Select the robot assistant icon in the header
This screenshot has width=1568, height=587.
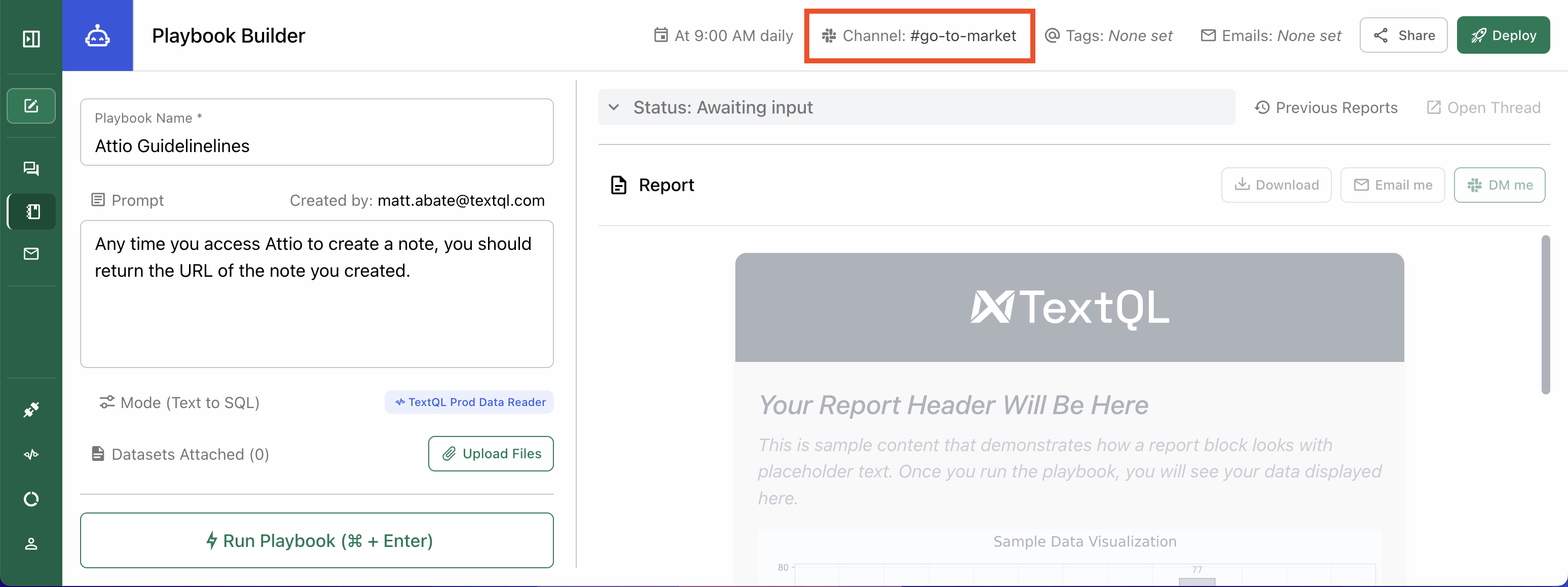point(97,34)
